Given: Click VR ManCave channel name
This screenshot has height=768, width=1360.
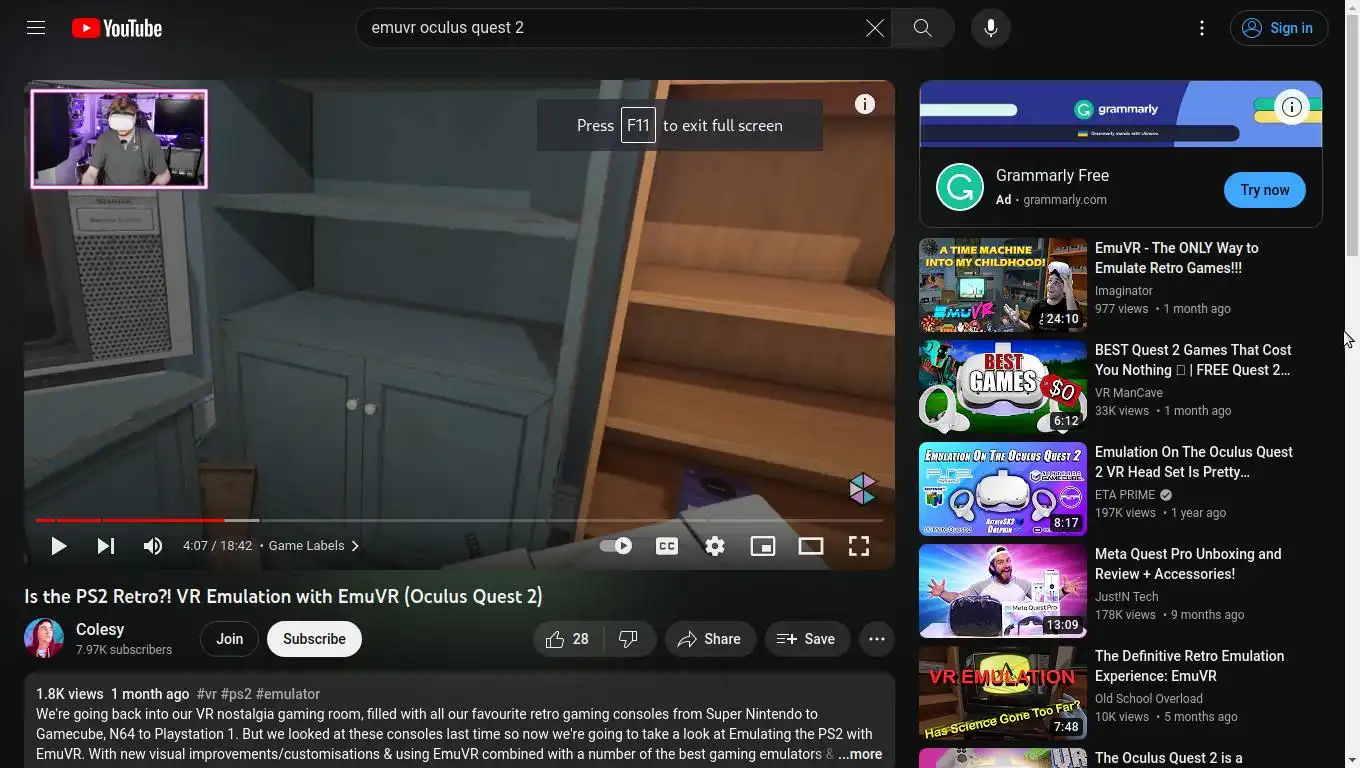Looking at the screenshot, I should point(1129,393).
